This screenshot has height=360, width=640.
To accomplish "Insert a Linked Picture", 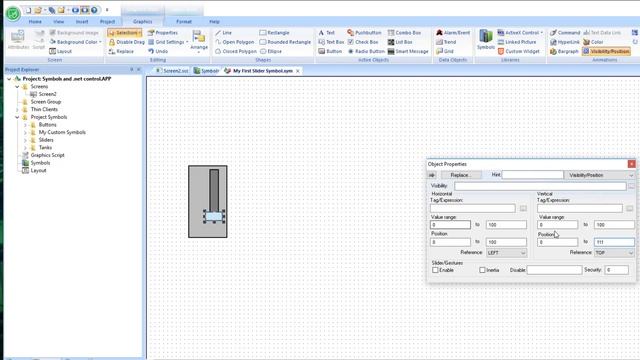I will (517, 42).
